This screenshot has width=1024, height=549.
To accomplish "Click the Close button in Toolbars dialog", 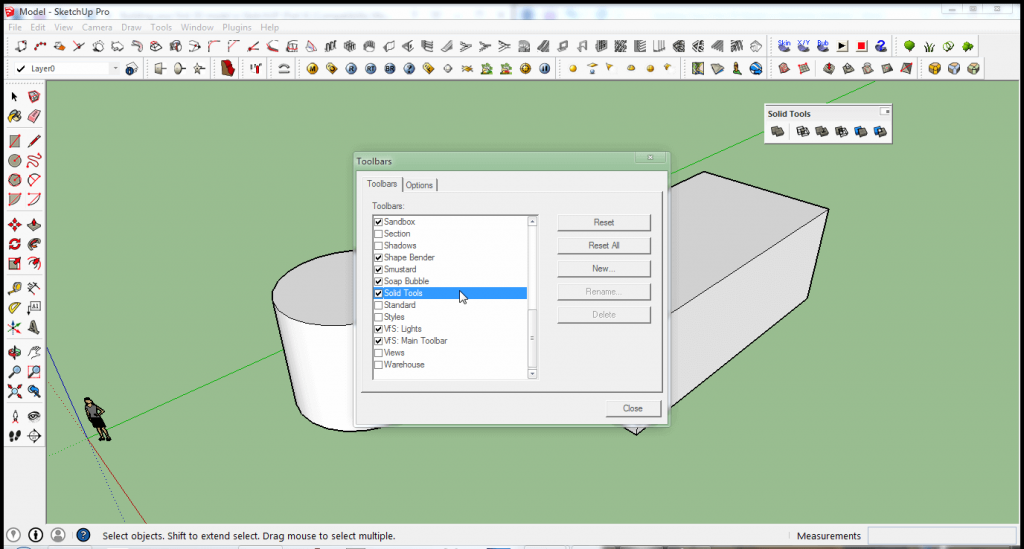I will [633, 408].
